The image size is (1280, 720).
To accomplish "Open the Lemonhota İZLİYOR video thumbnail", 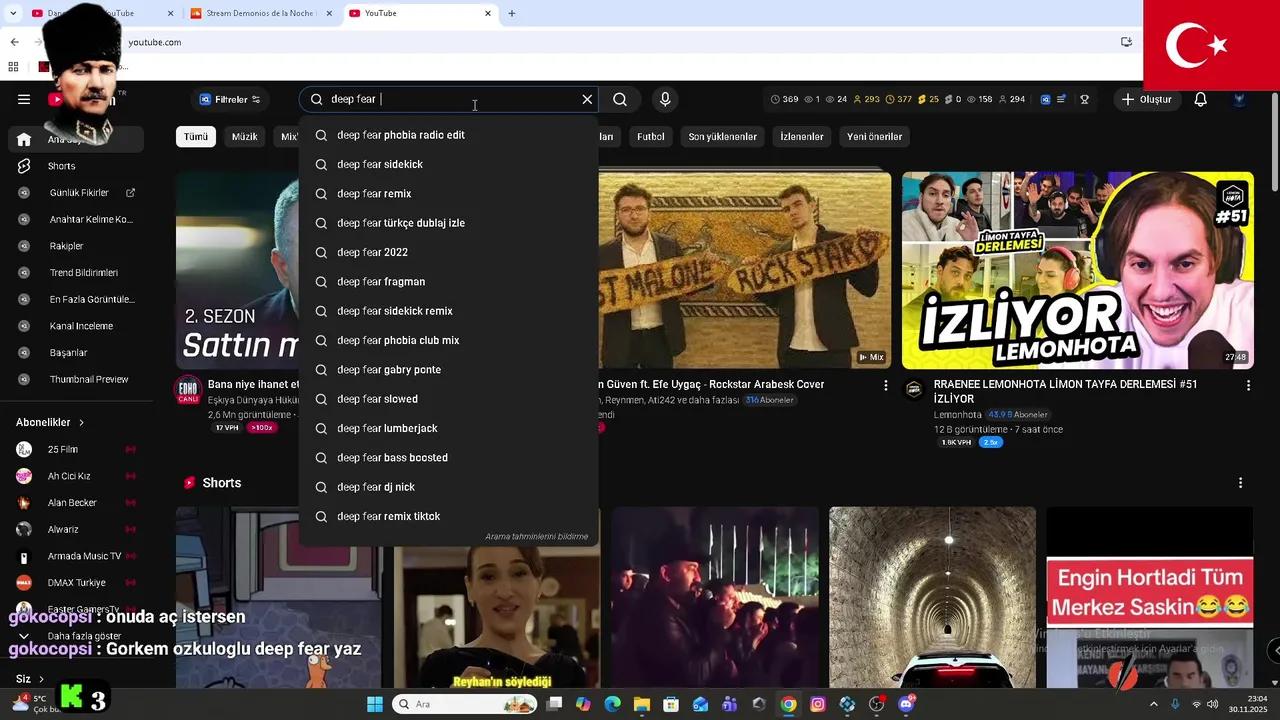I will click(x=1078, y=271).
